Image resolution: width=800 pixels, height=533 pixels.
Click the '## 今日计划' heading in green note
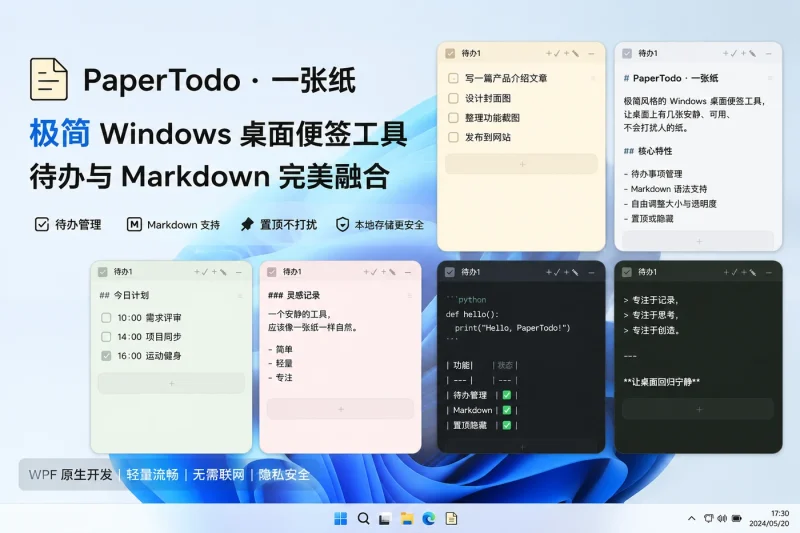(x=124, y=295)
